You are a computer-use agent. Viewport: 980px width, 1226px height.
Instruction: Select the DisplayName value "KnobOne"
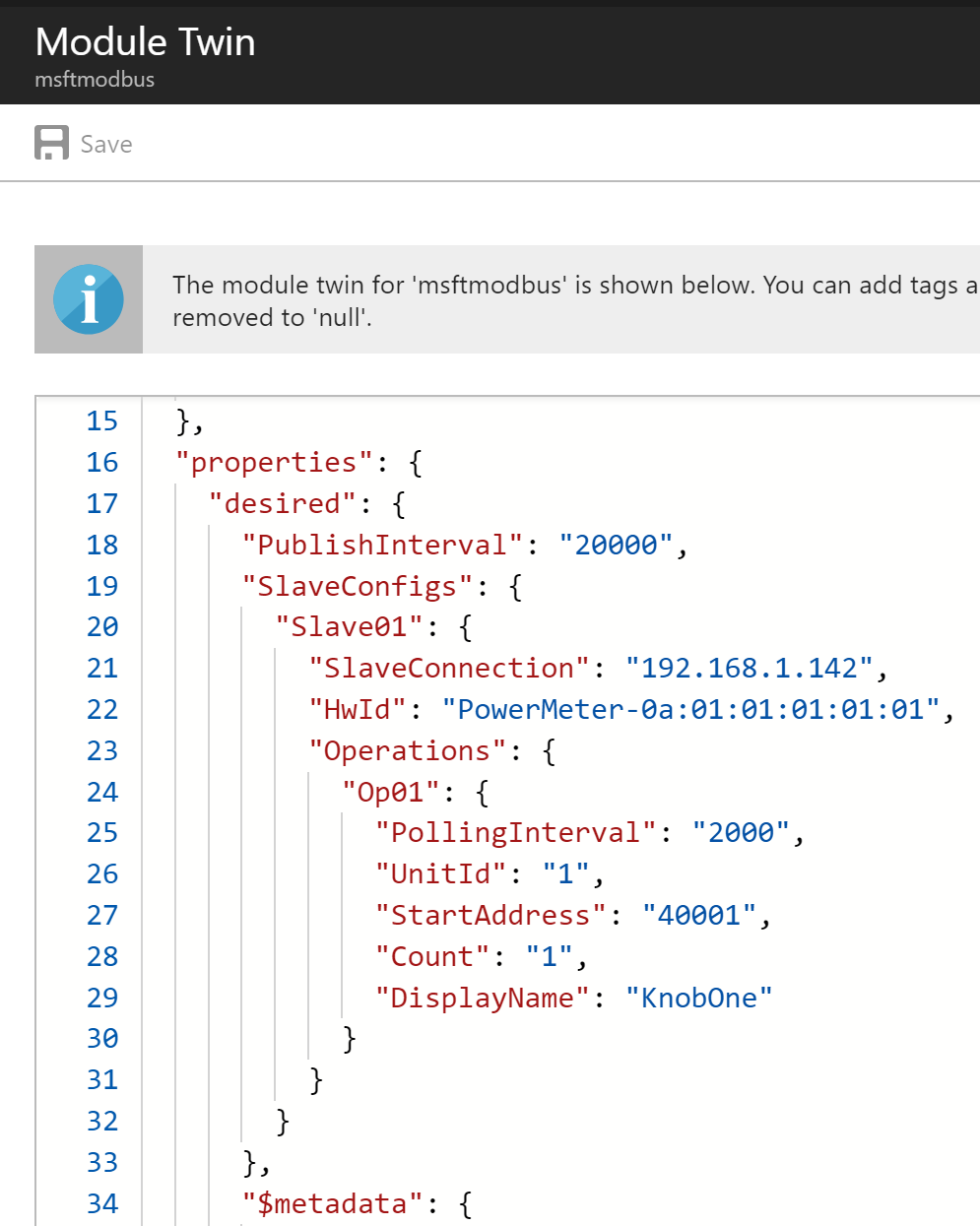pos(698,998)
